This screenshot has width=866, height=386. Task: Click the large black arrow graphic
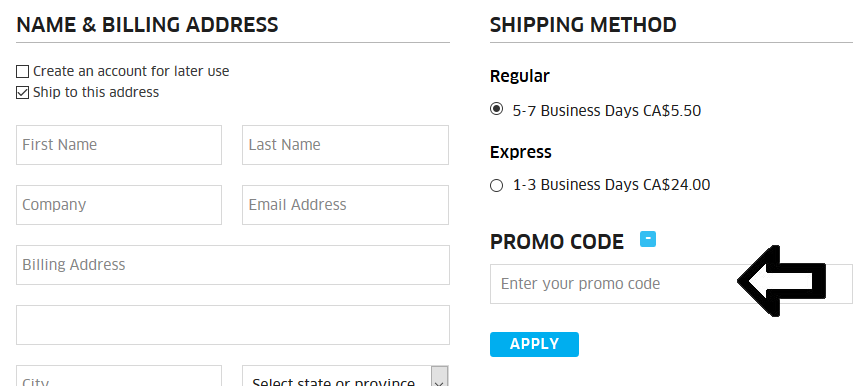[781, 281]
